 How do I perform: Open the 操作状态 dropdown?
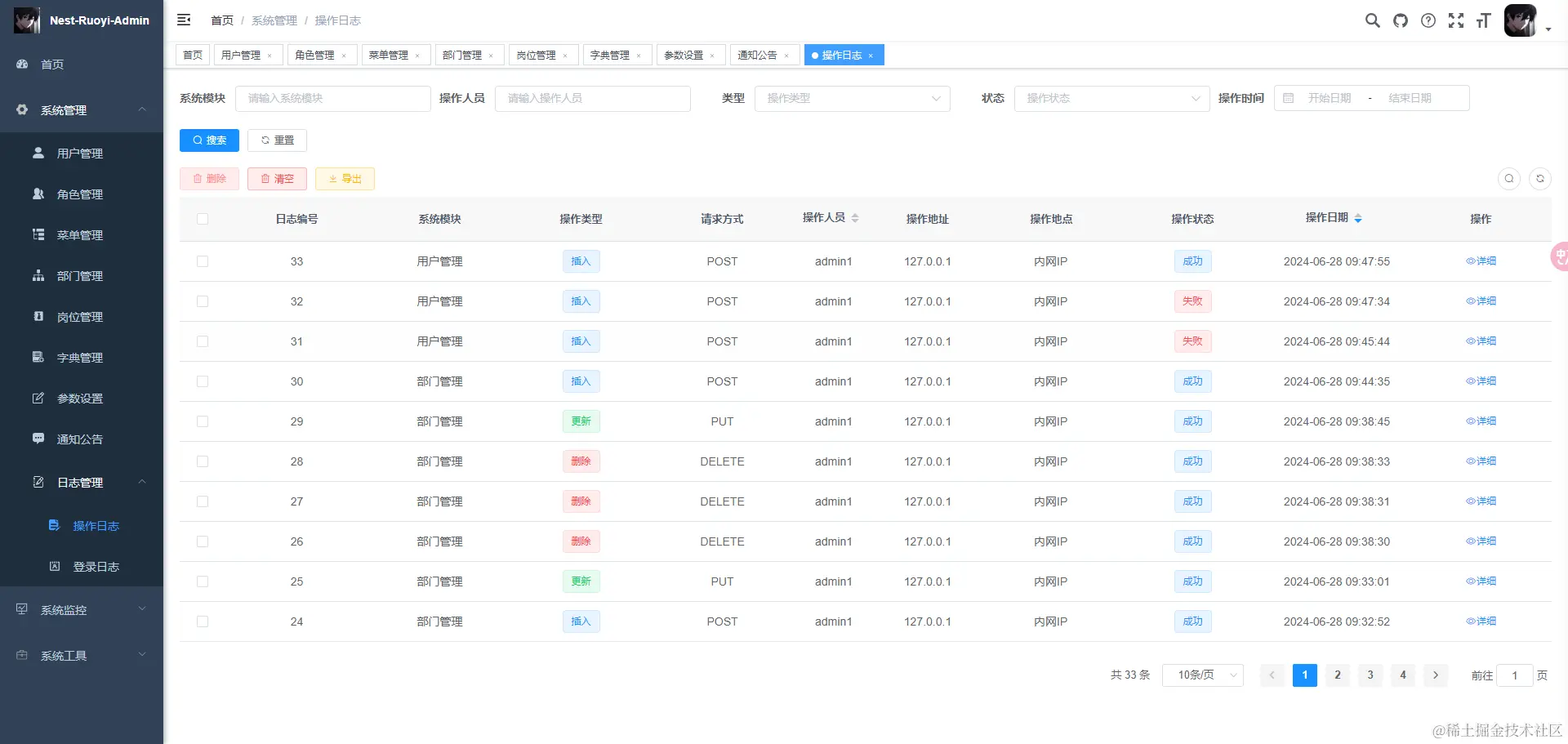[x=1111, y=98]
